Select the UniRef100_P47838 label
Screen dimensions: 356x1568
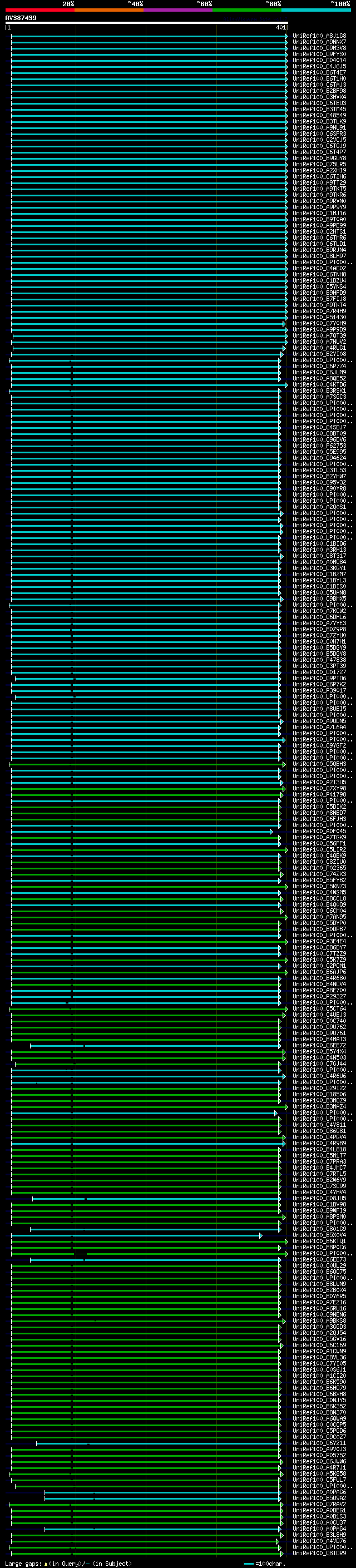click(x=319, y=660)
